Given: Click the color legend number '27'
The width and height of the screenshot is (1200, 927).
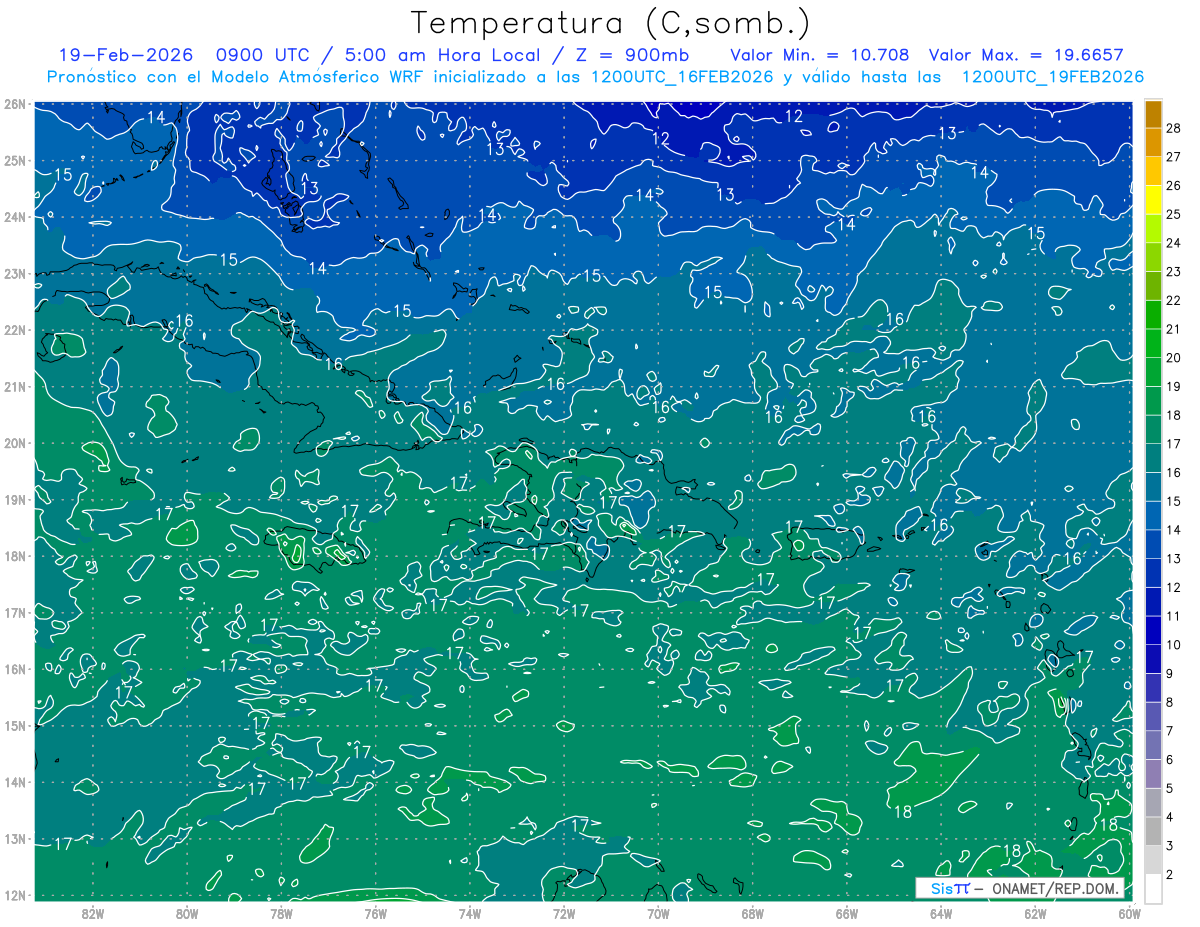Looking at the screenshot, I should (1173, 157).
